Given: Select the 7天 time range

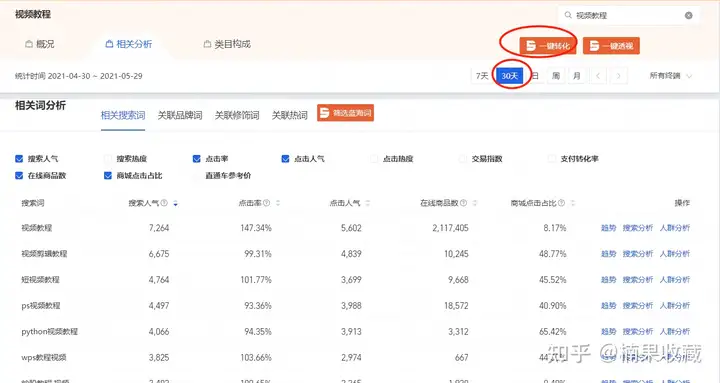Looking at the screenshot, I should (482, 76).
